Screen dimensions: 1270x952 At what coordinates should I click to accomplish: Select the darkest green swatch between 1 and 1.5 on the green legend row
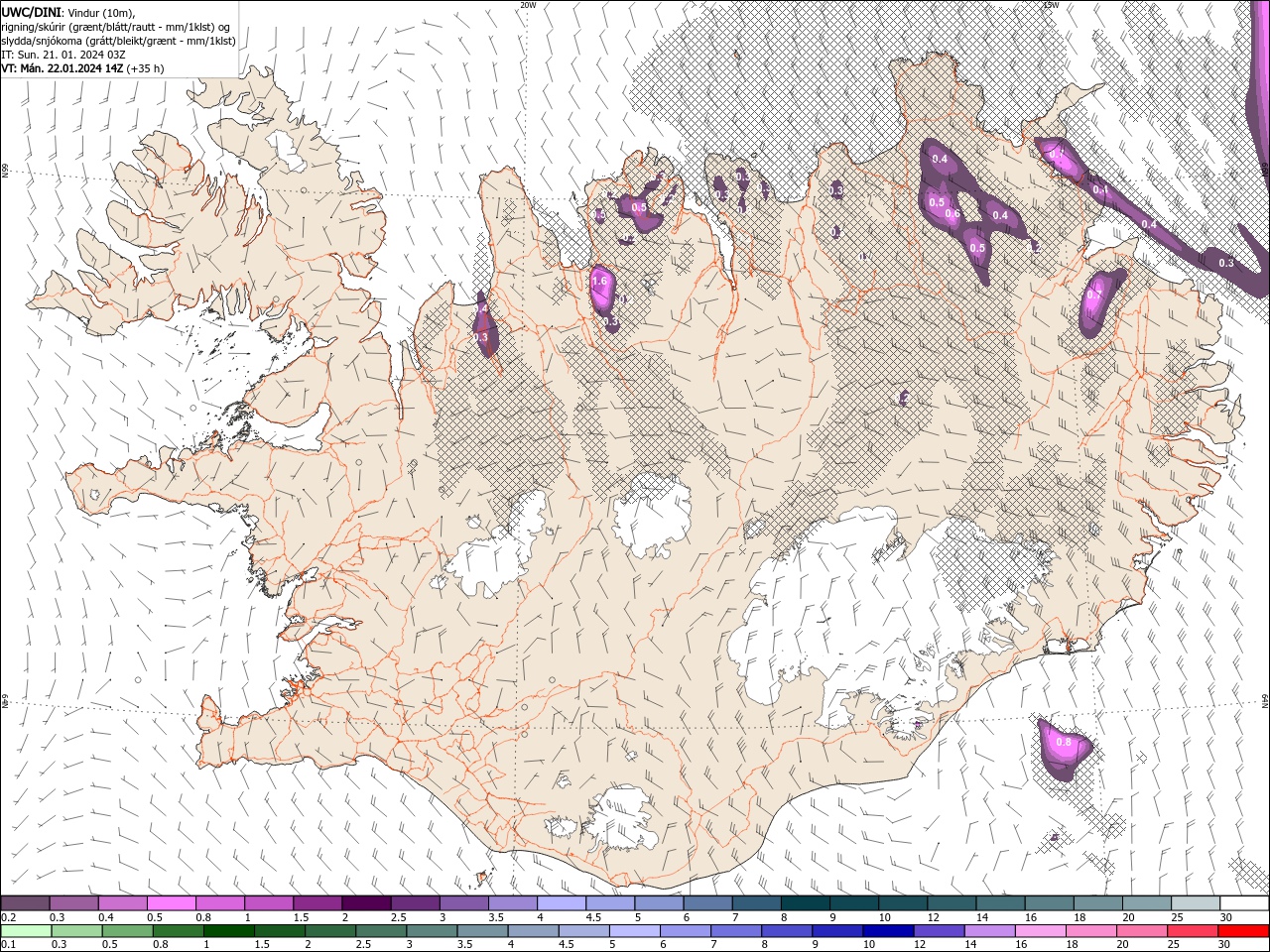point(228,931)
